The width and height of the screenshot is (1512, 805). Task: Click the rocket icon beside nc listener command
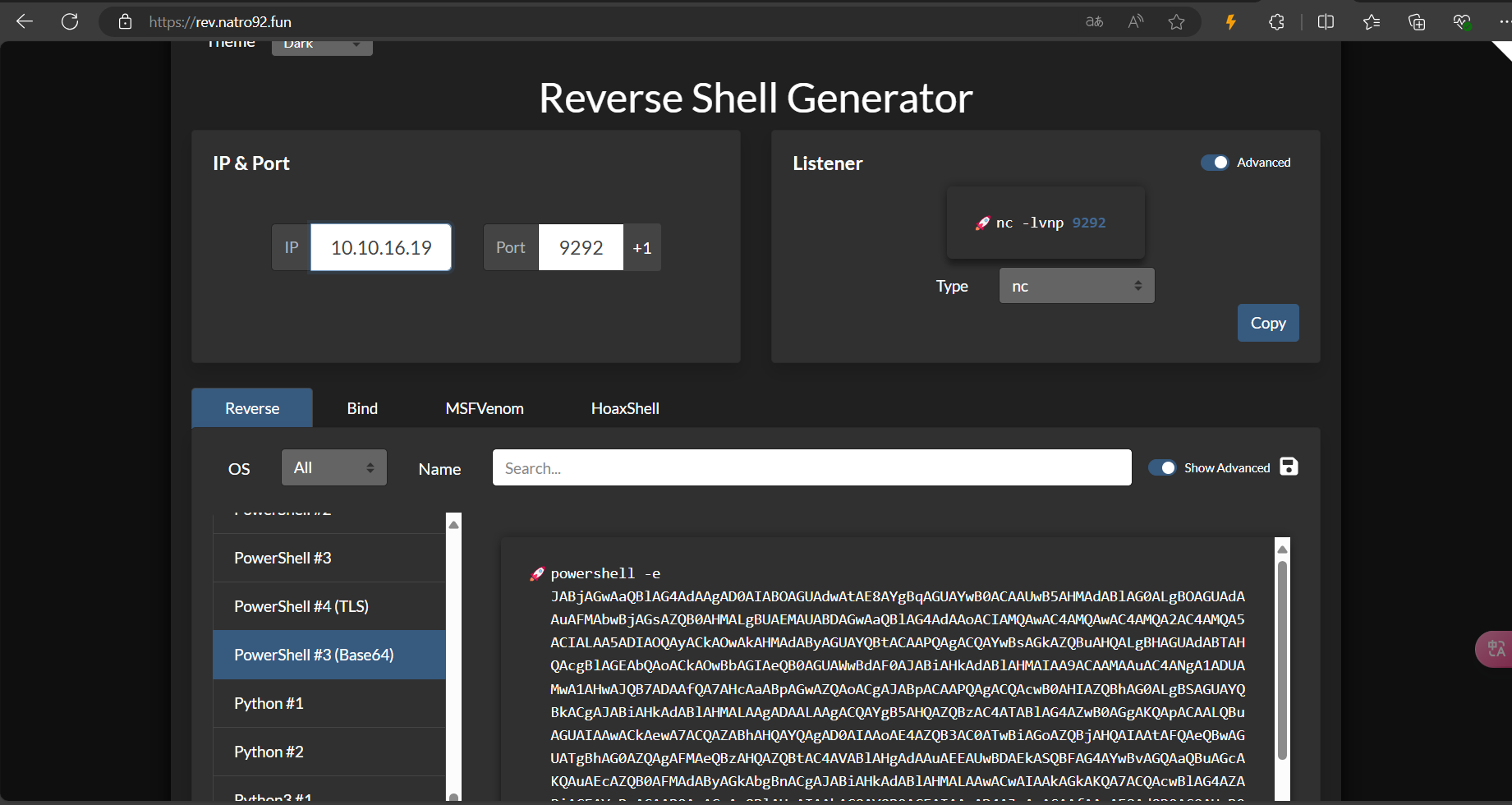tap(982, 223)
